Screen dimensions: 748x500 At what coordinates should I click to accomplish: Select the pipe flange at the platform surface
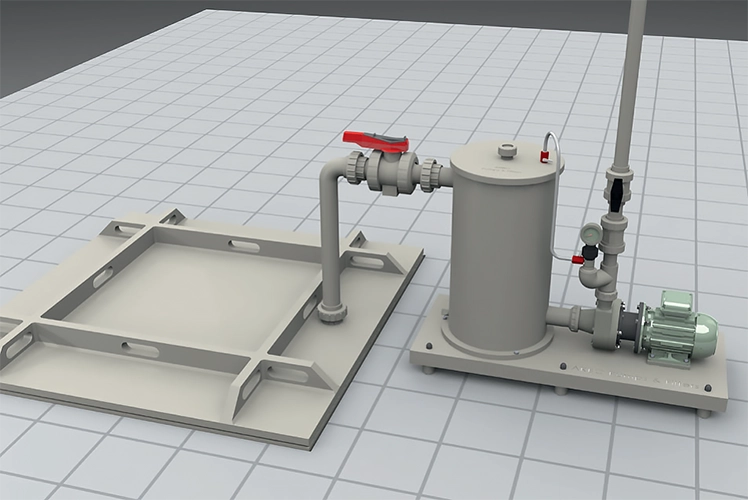coord(332,314)
